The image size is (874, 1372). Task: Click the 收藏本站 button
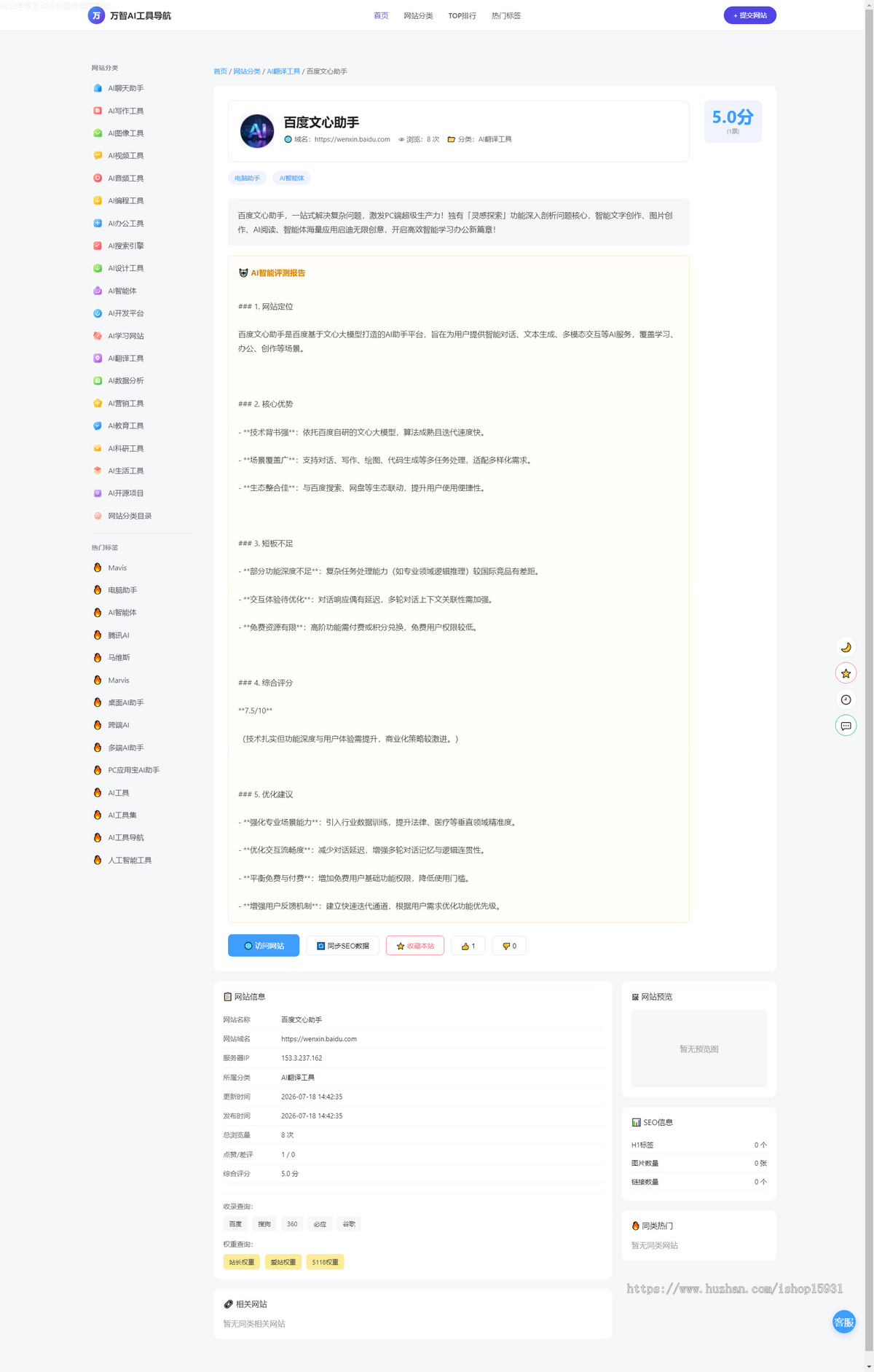[x=415, y=946]
